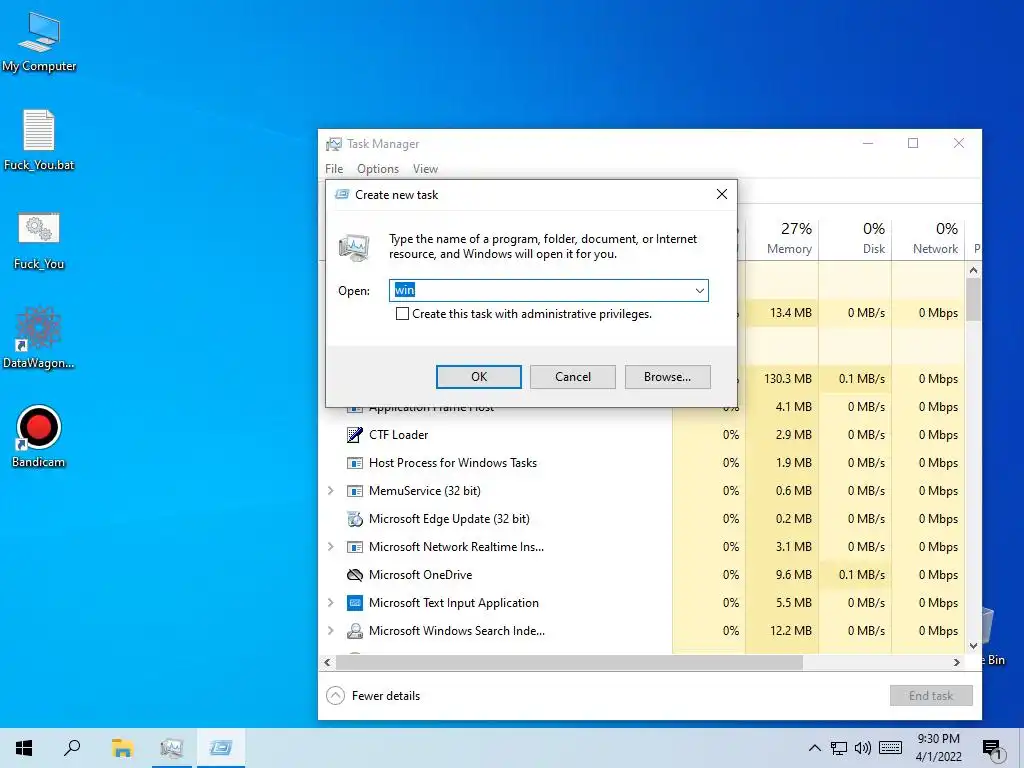Open the touch keyboard tray icon
Image resolution: width=1024 pixels, height=768 pixels.
pyautogui.click(x=890, y=748)
